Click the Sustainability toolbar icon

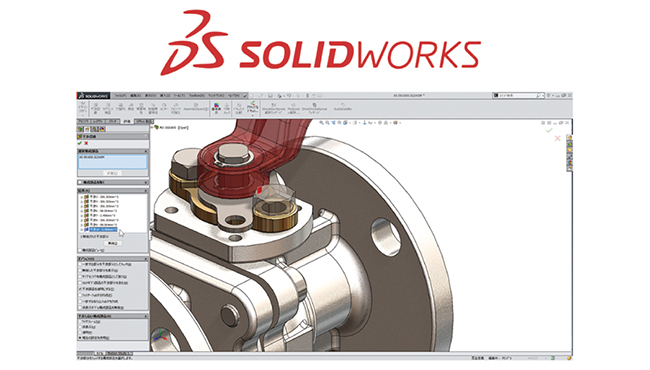[x=342, y=107]
